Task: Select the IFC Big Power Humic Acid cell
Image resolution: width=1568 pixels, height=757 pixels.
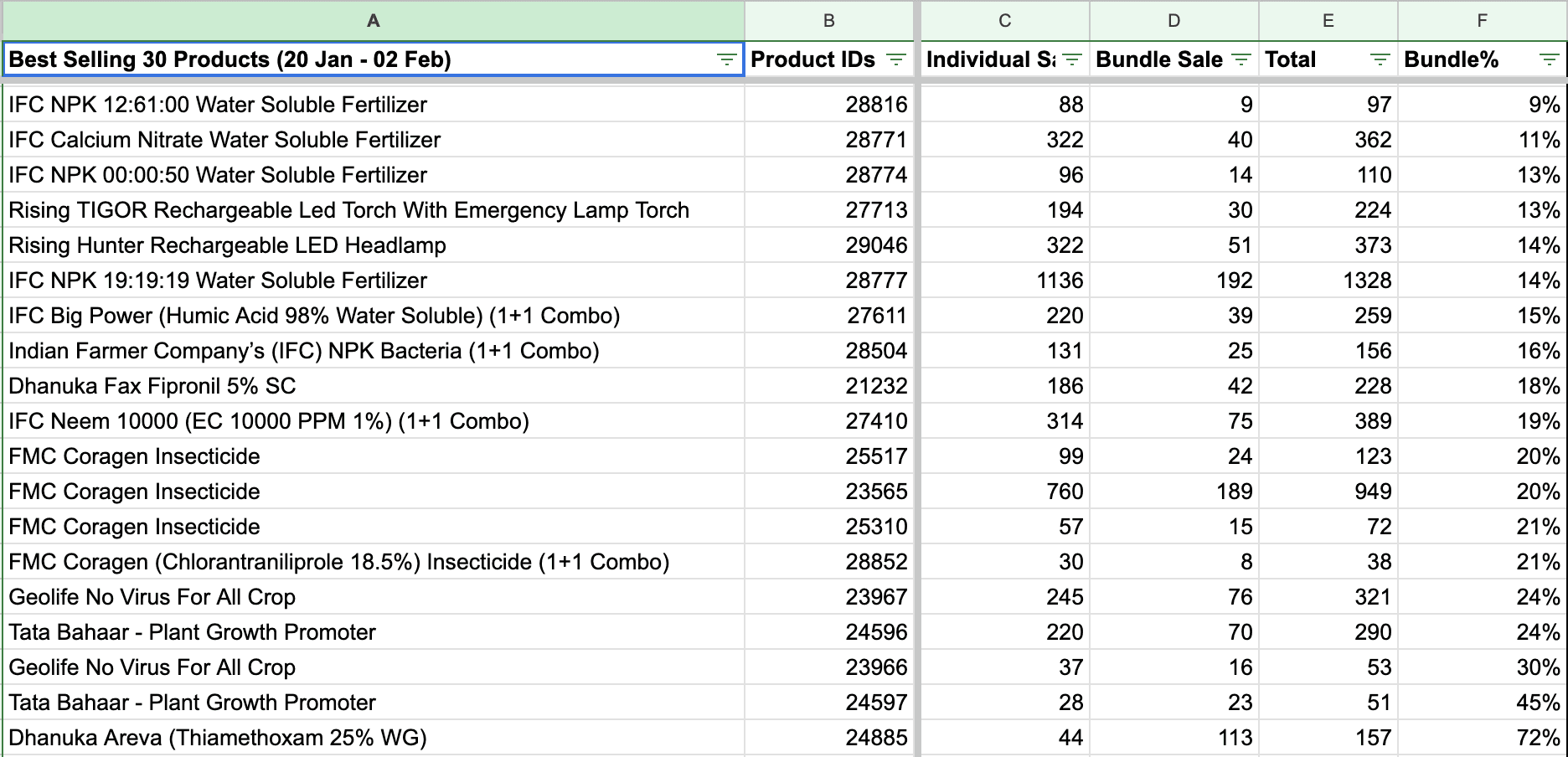Action: (374, 316)
